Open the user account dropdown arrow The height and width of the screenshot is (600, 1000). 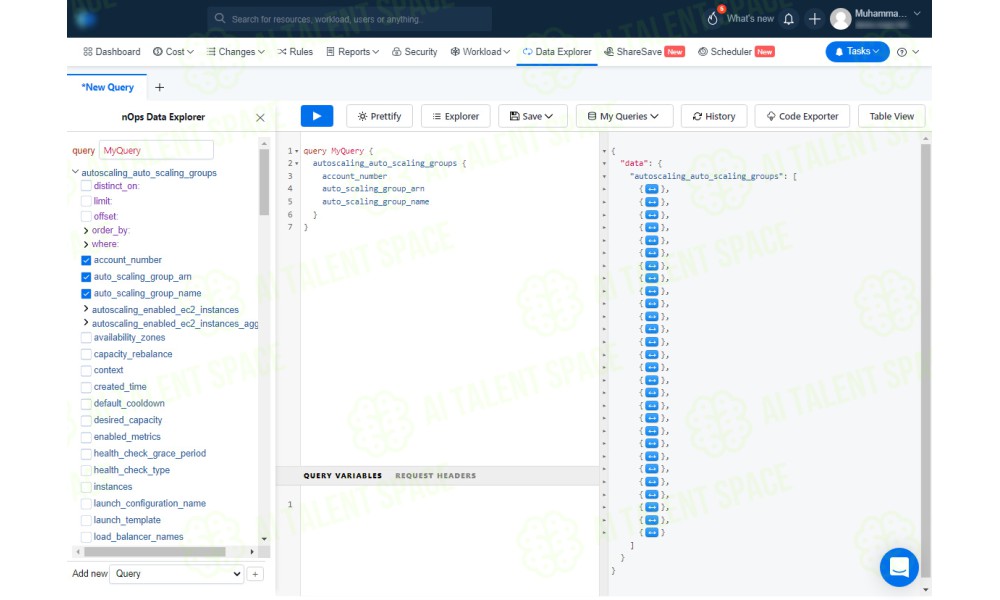pyautogui.click(x=917, y=13)
